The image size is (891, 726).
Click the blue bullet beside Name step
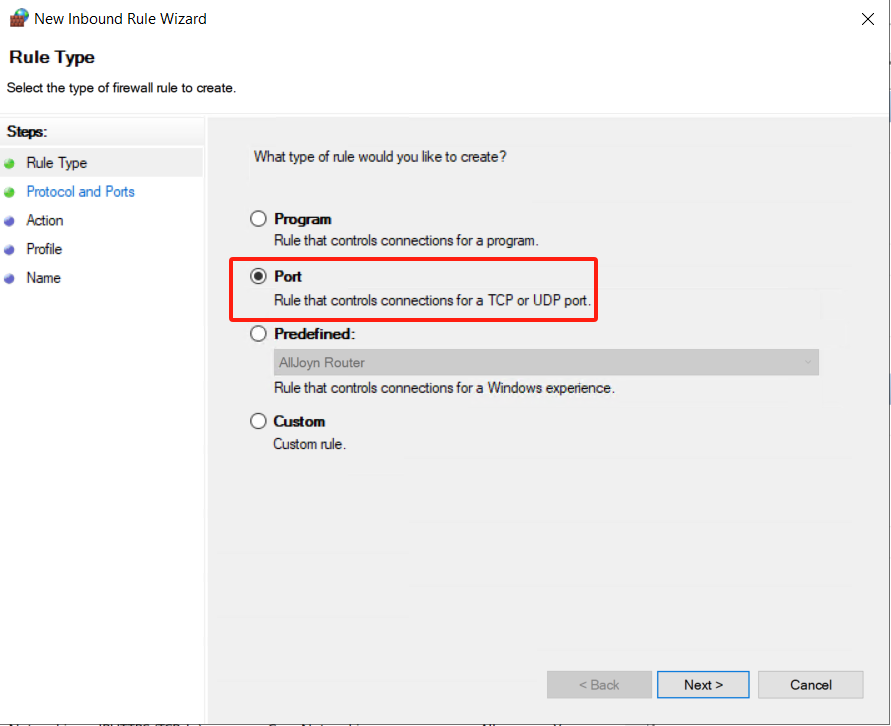(x=10, y=279)
